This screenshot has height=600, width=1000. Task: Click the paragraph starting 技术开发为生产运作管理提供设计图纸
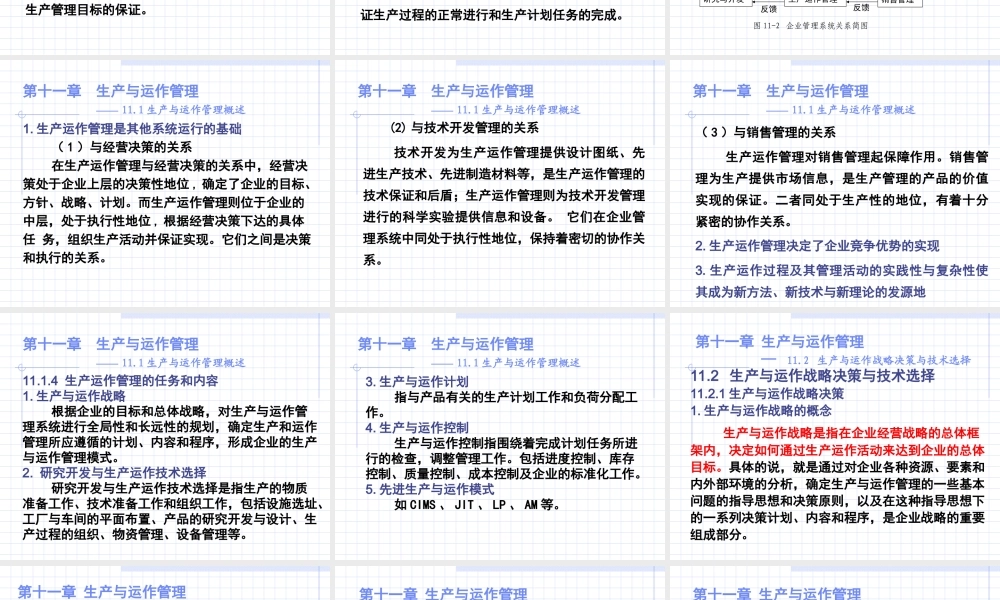click(504, 206)
